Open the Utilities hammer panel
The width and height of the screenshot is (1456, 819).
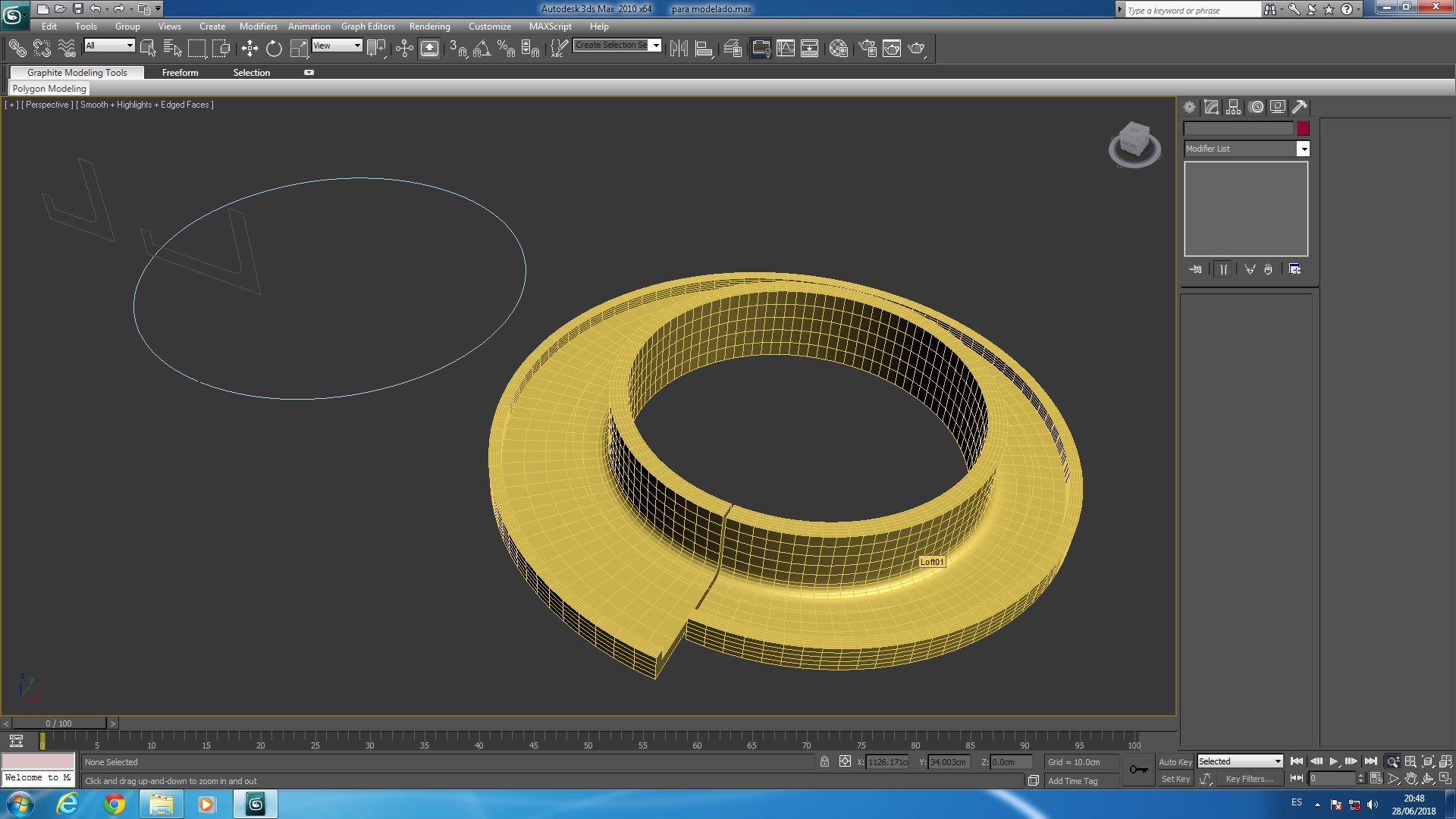[1300, 107]
